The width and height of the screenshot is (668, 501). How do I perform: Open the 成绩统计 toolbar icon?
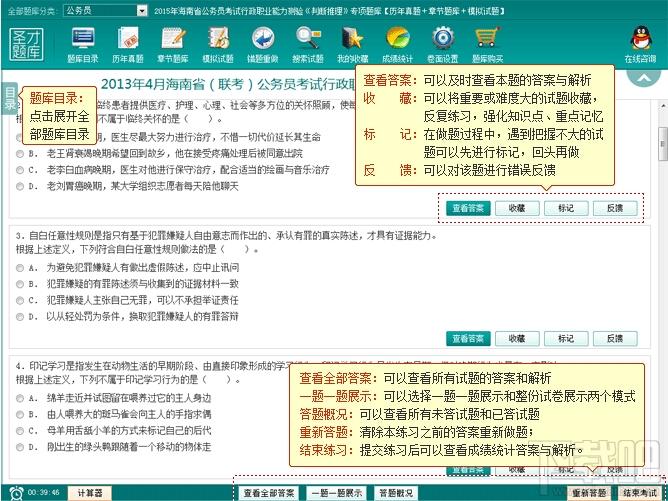pos(397,40)
